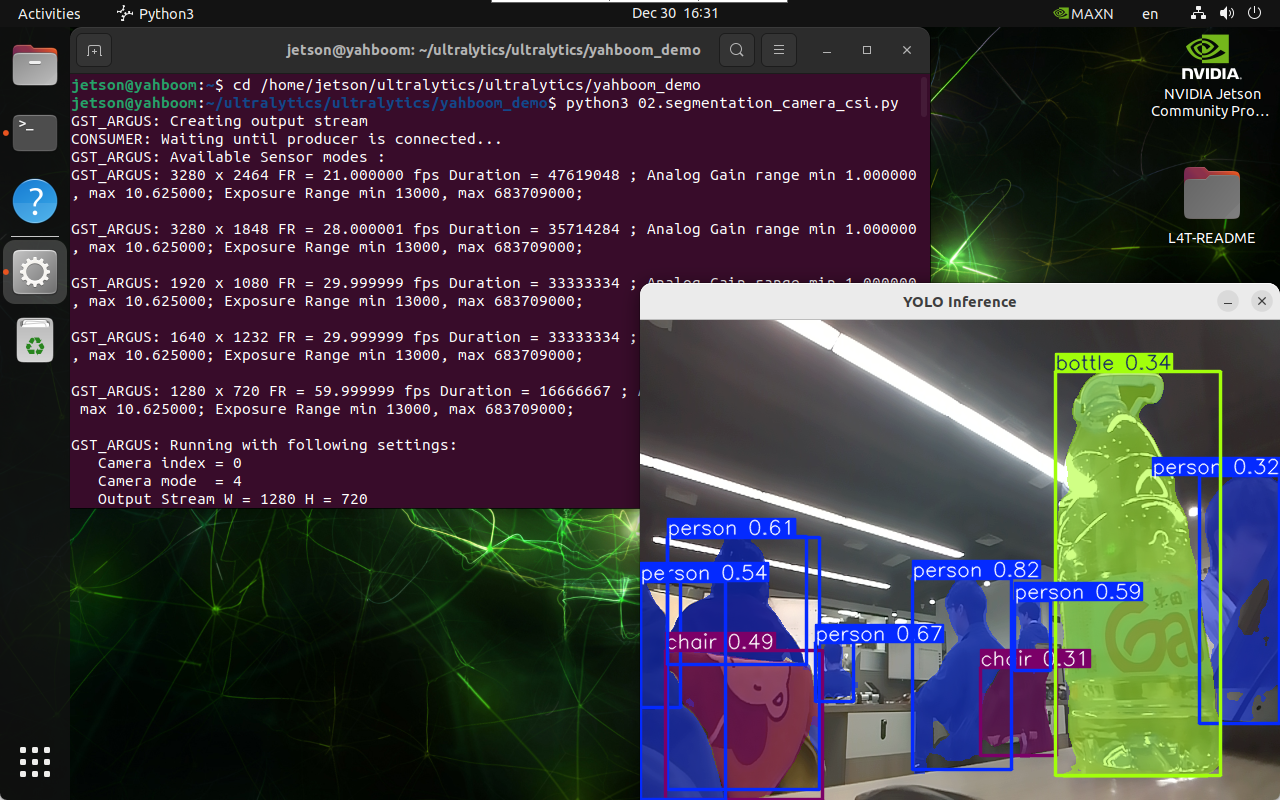Open new tab button in terminal header
The height and width of the screenshot is (800, 1280).
(x=94, y=50)
